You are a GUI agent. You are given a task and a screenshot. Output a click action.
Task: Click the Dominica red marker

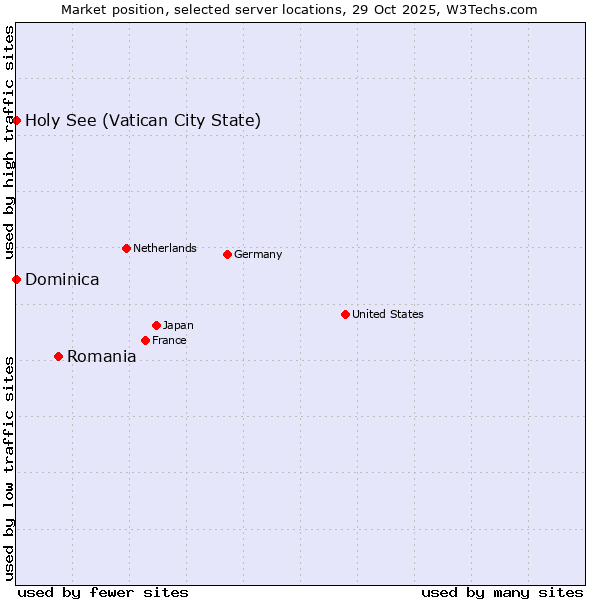(16, 279)
